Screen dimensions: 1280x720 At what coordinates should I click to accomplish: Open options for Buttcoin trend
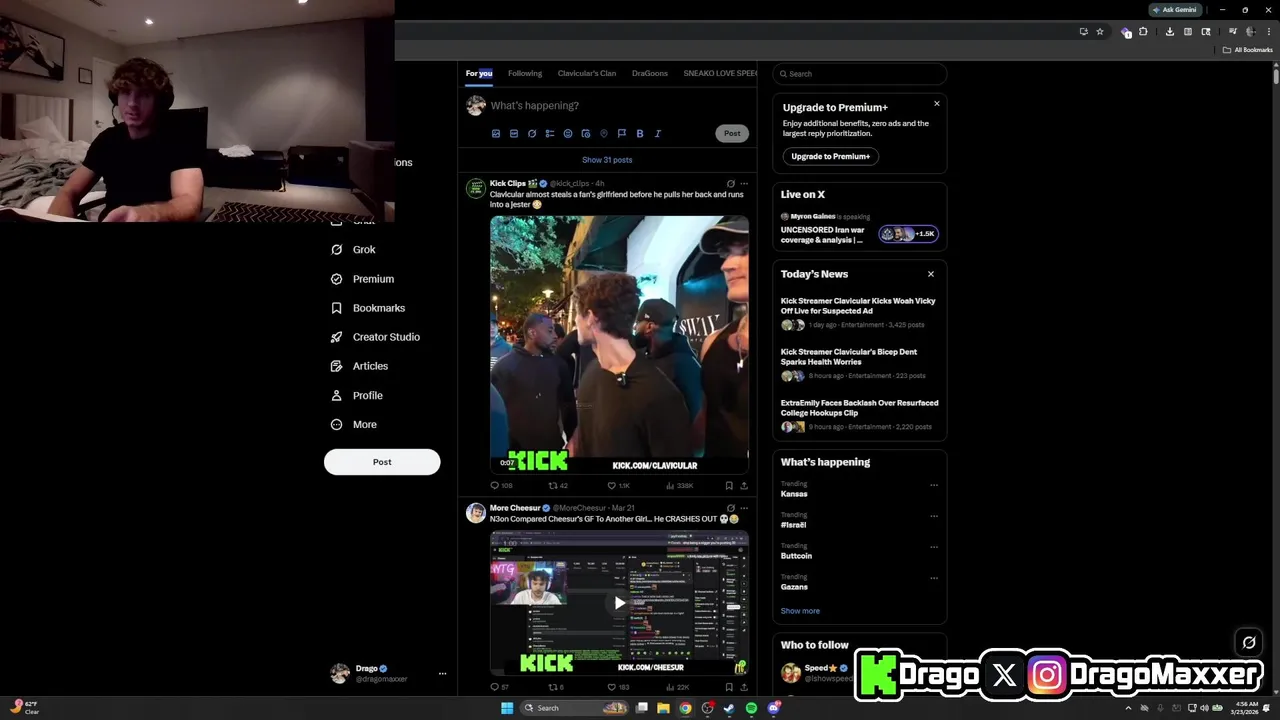click(934, 547)
